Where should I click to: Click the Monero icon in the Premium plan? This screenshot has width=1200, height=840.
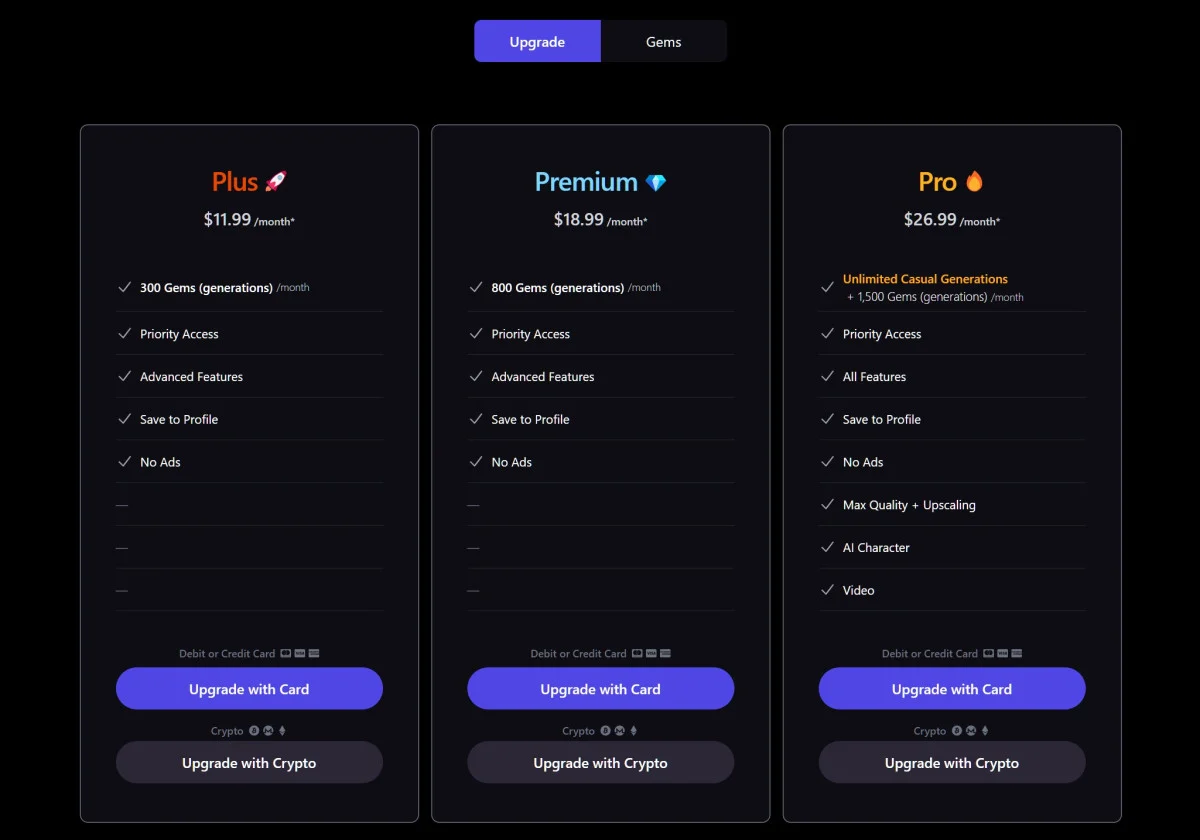pos(619,731)
